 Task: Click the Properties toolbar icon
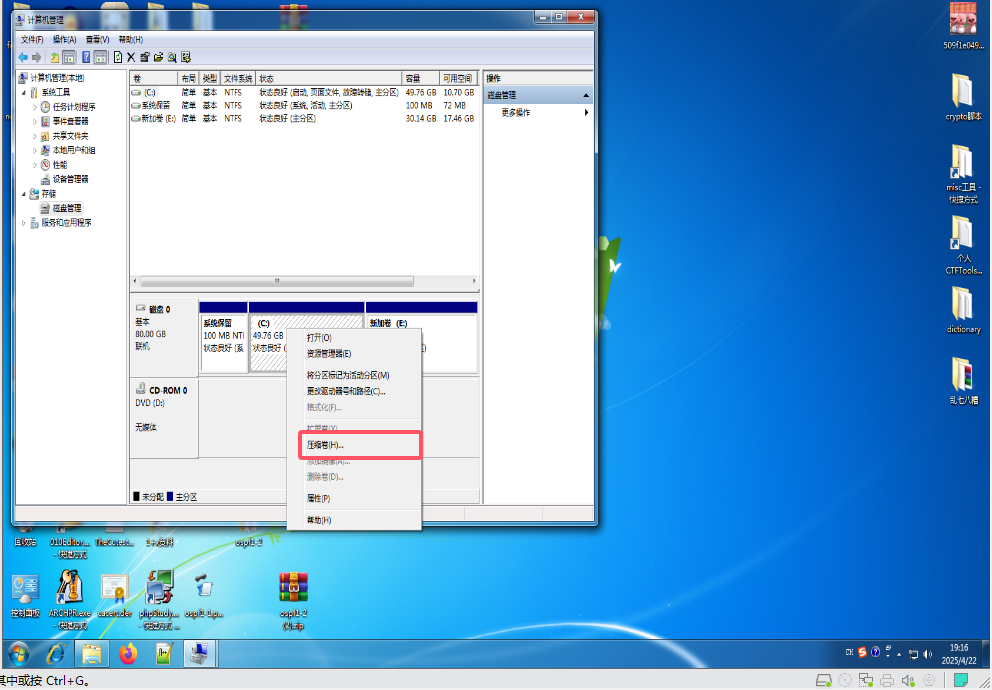pos(145,57)
